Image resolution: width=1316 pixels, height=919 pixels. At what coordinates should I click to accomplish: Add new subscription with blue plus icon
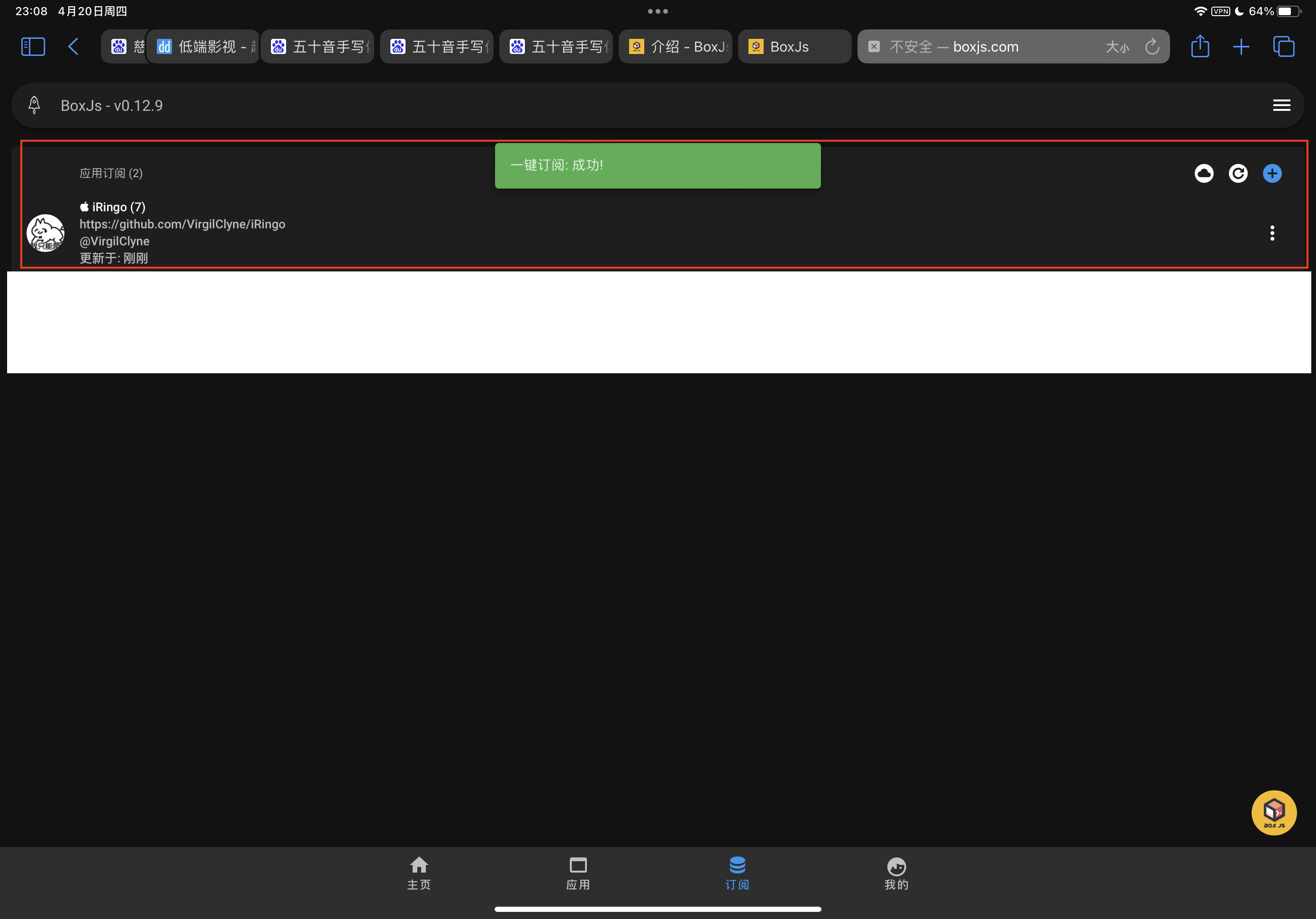pyautogui.click(x=1272, y=173)
